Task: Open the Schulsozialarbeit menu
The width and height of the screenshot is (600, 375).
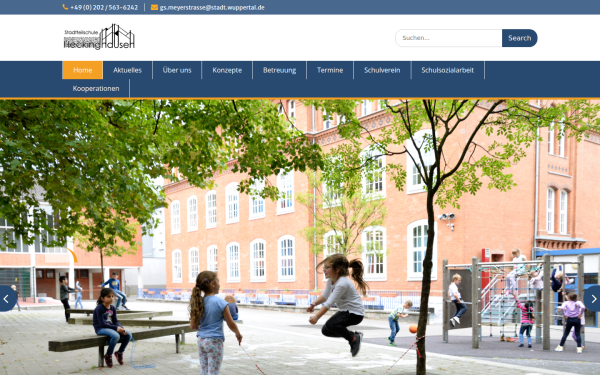Action: 448,70
